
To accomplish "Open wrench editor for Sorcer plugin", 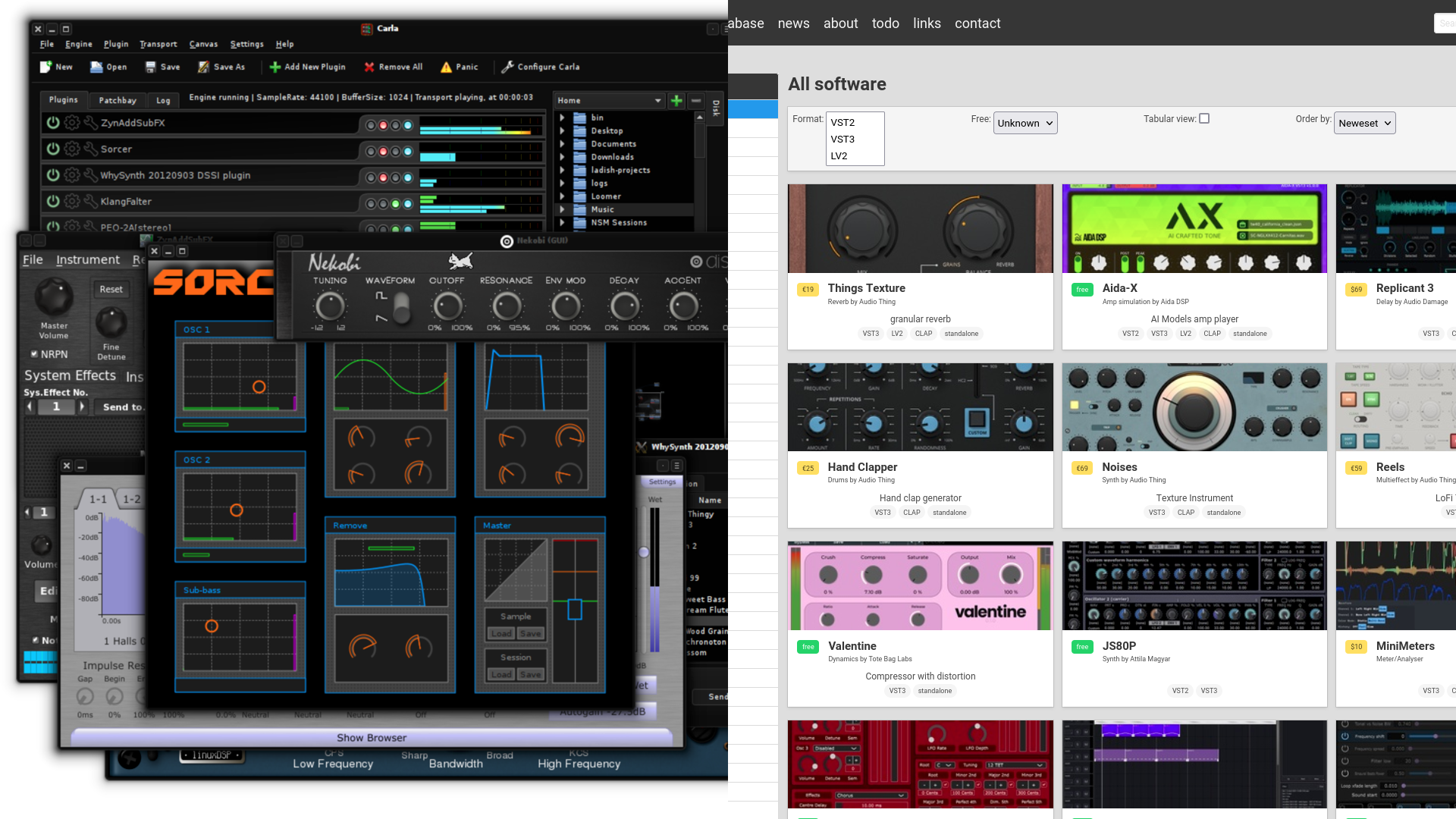I will 91,149.
